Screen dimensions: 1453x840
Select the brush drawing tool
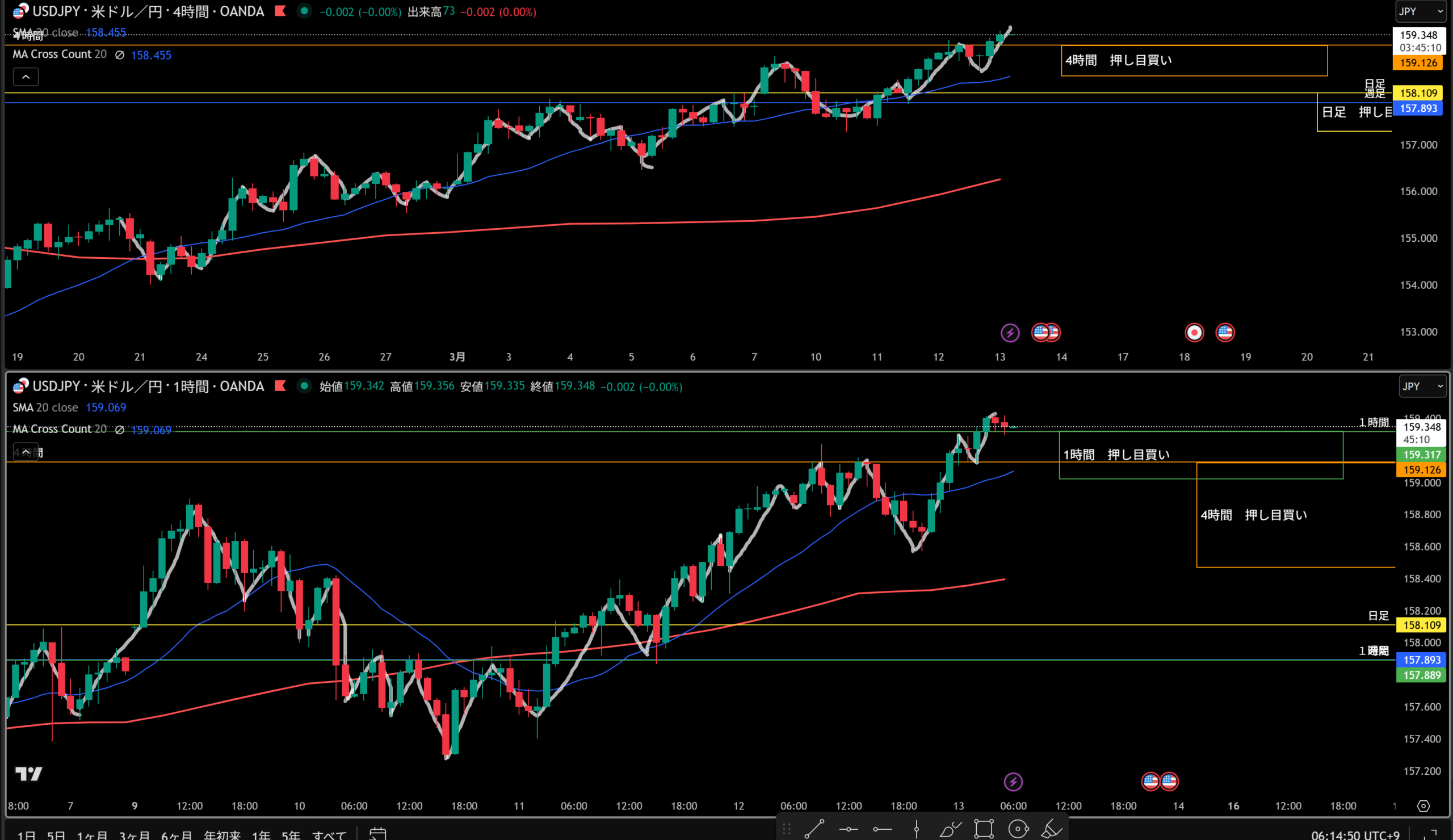coord(950,829)
